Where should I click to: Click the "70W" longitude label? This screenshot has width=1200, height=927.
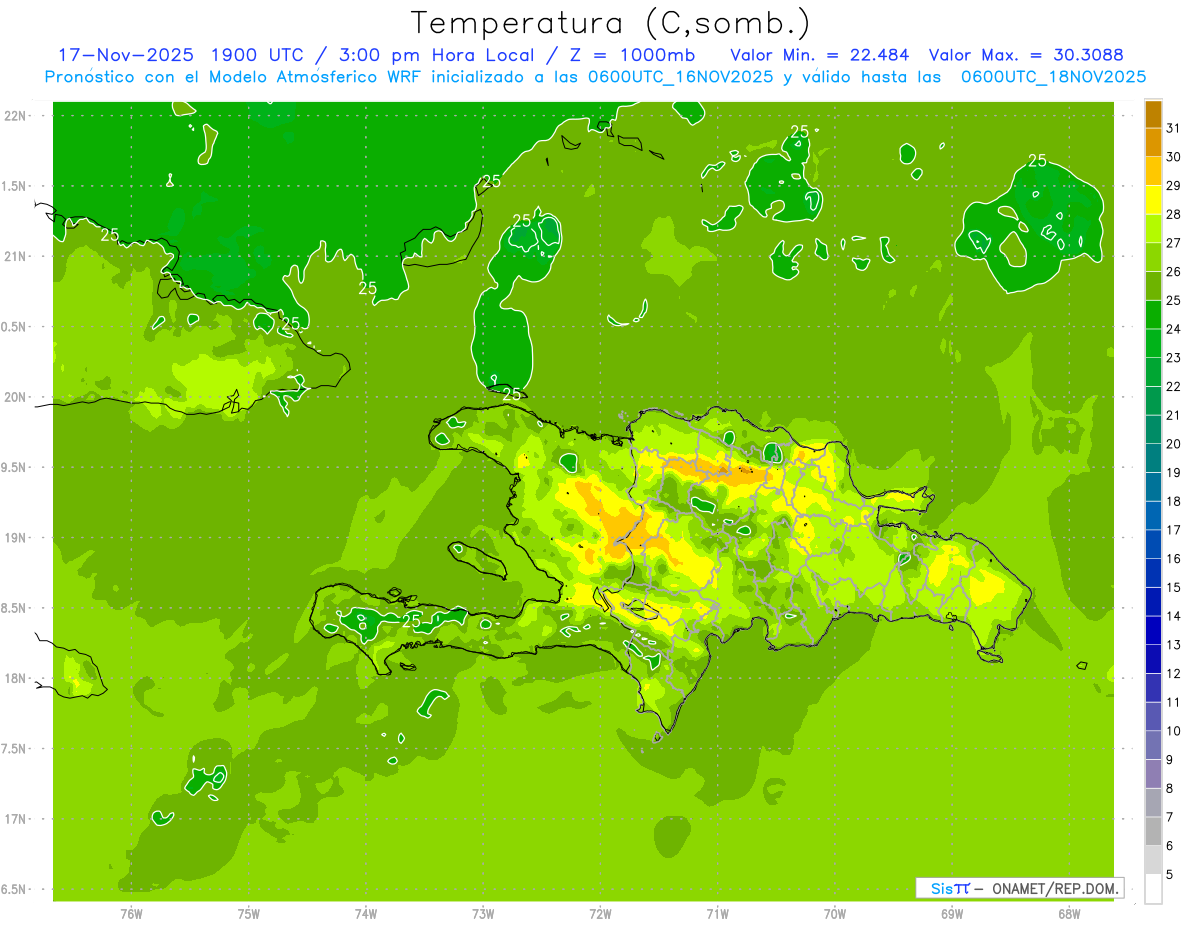[835, 914]
